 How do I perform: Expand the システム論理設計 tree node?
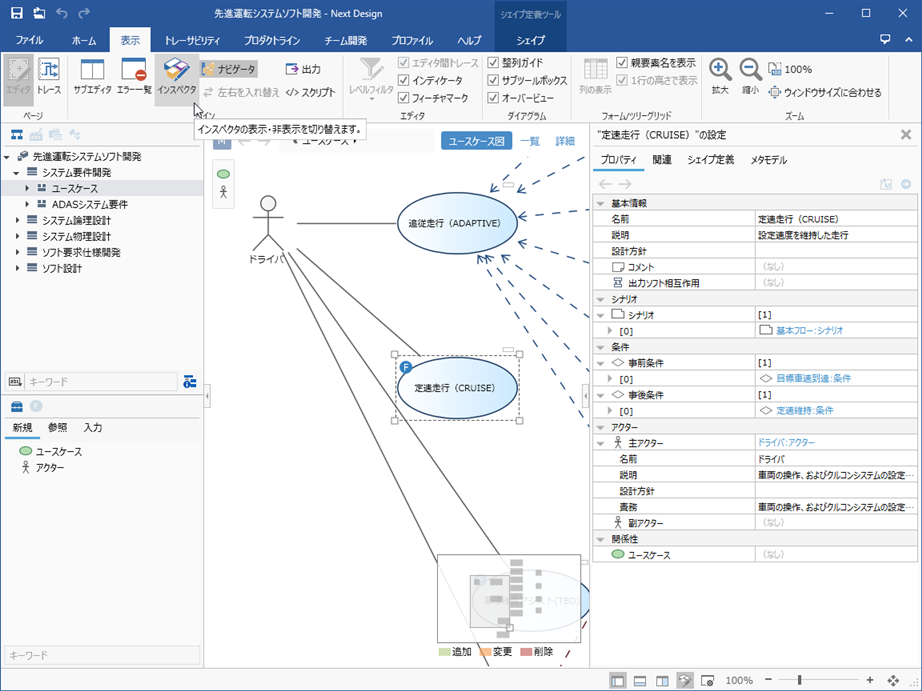17,220
